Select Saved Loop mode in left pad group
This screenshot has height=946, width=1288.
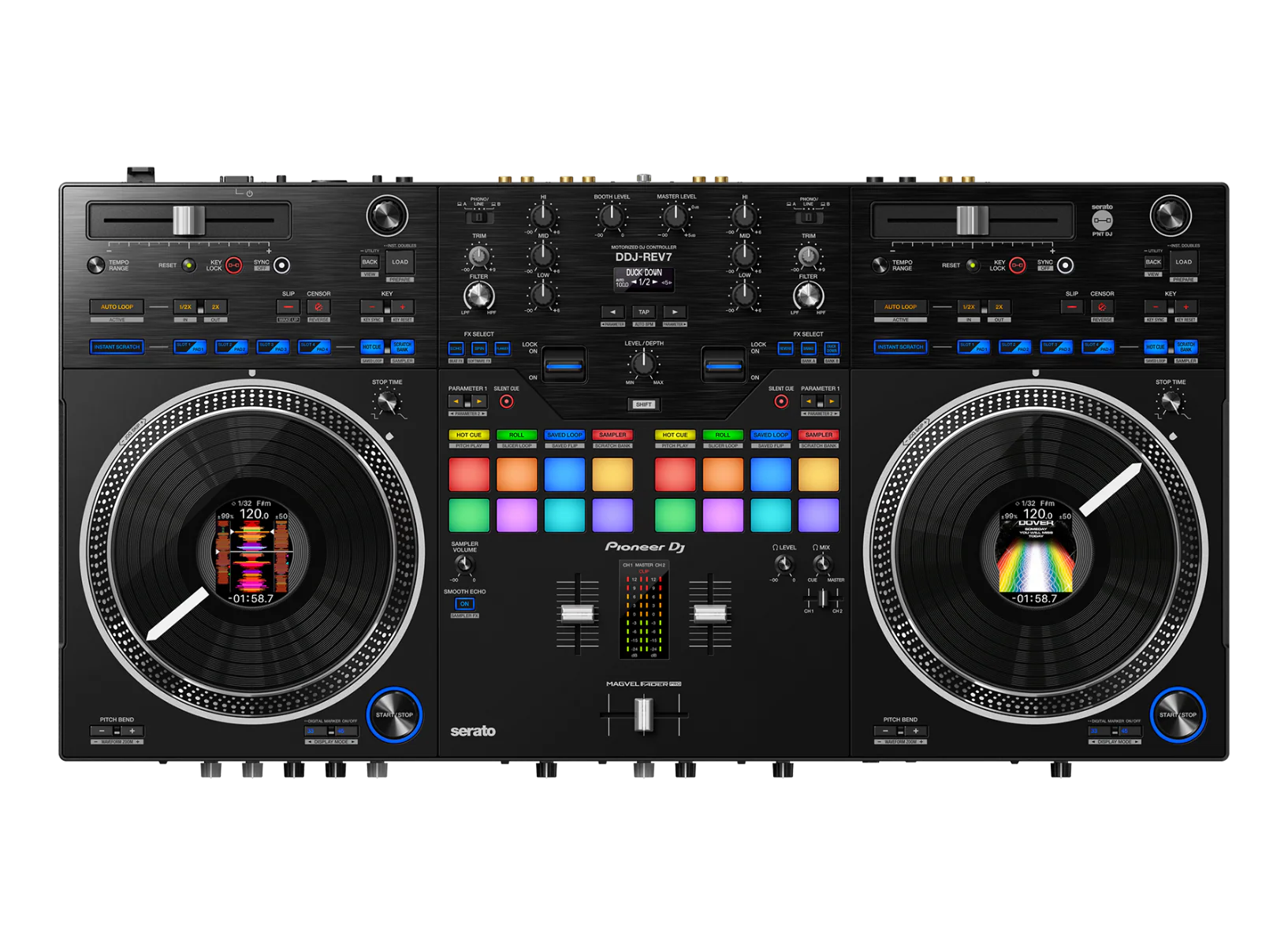[564, 435]
